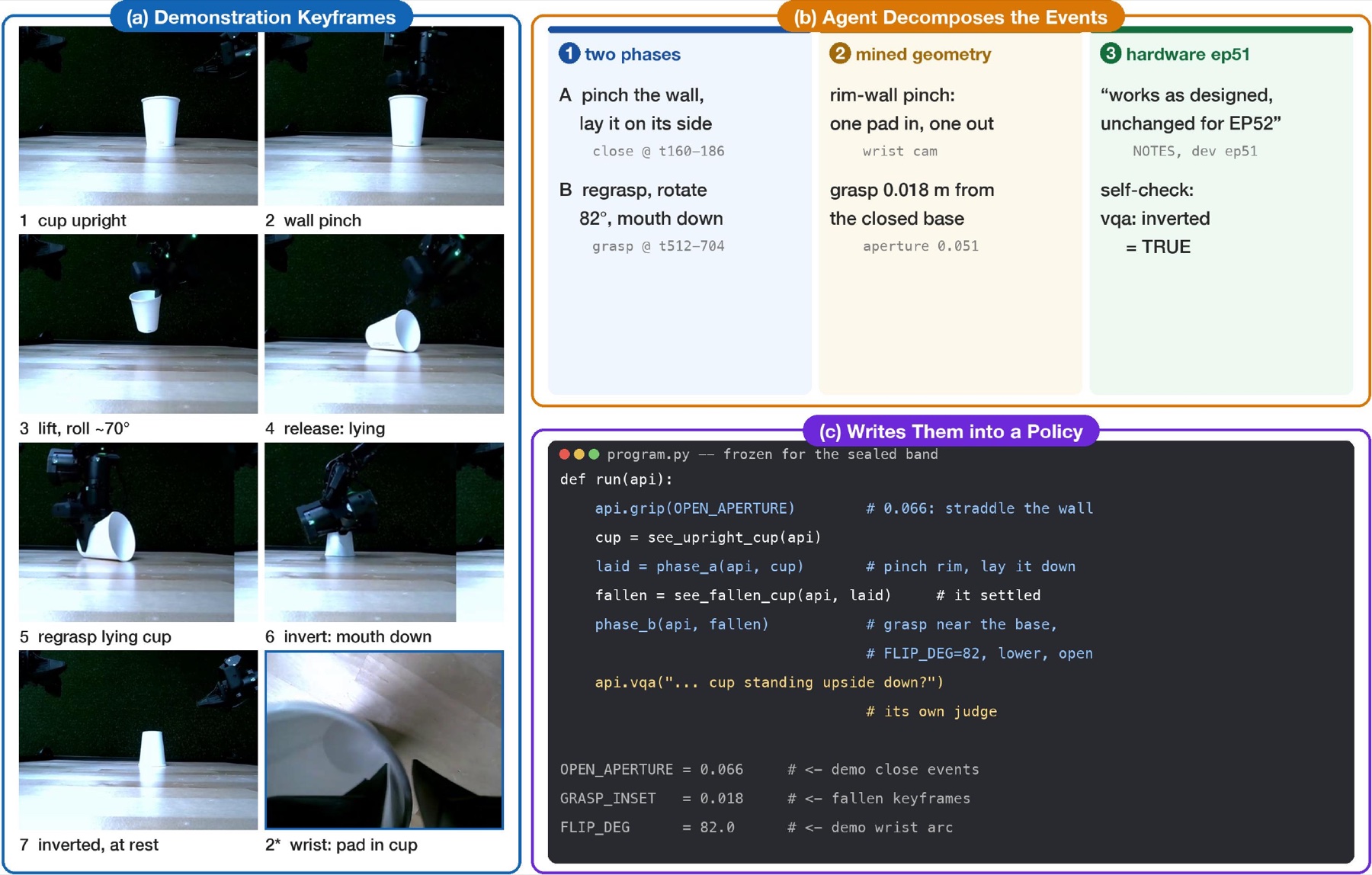Click the red dot in code window
The width and height of the screenshot is (1372, 875).
click(565, 454)
